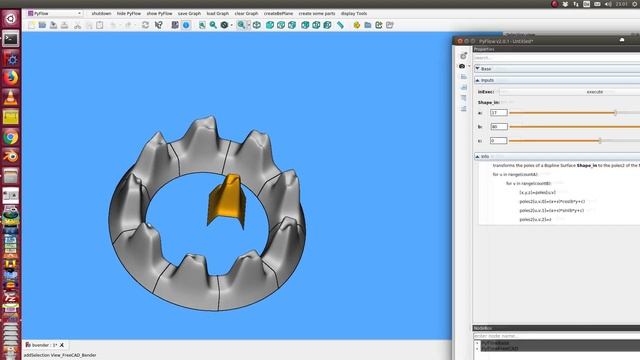Image resolution: width=640 pixels, height=360 pixels.
Task: Click the hide PyFlow menu item
Action: (x=129, y=13)
